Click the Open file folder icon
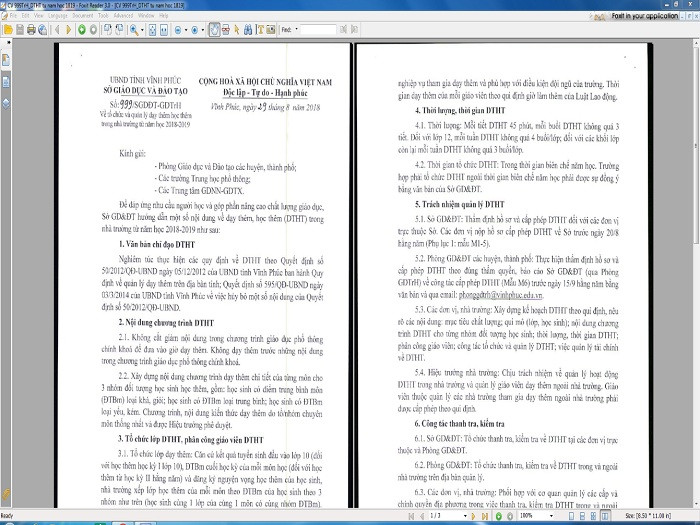 [x=8, y=30]
